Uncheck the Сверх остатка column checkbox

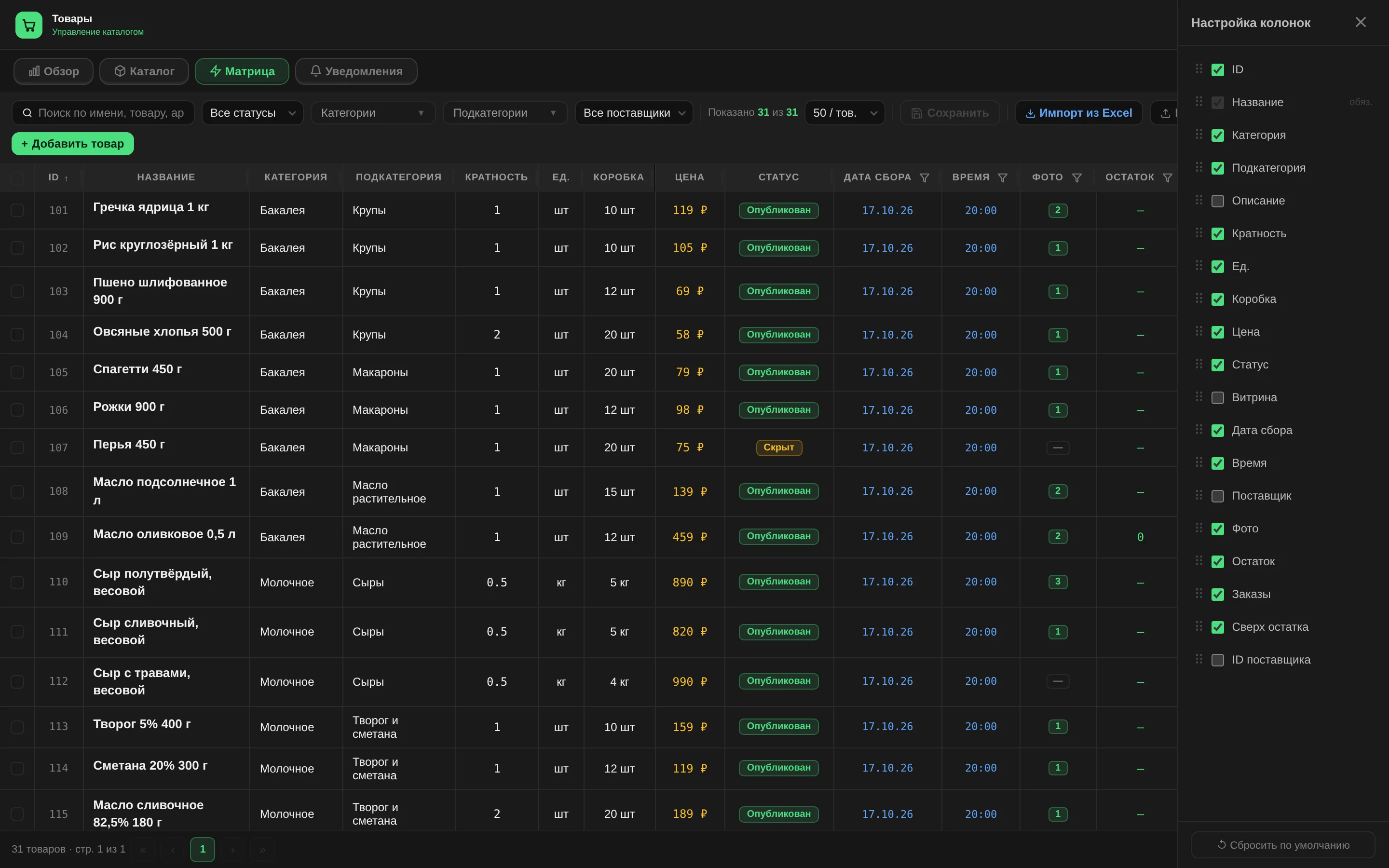point(1217,627)
